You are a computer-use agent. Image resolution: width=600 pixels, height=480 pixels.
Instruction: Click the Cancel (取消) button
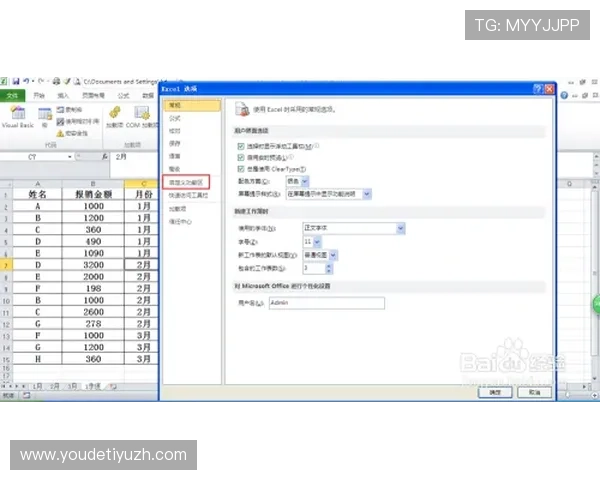[534, 393]
